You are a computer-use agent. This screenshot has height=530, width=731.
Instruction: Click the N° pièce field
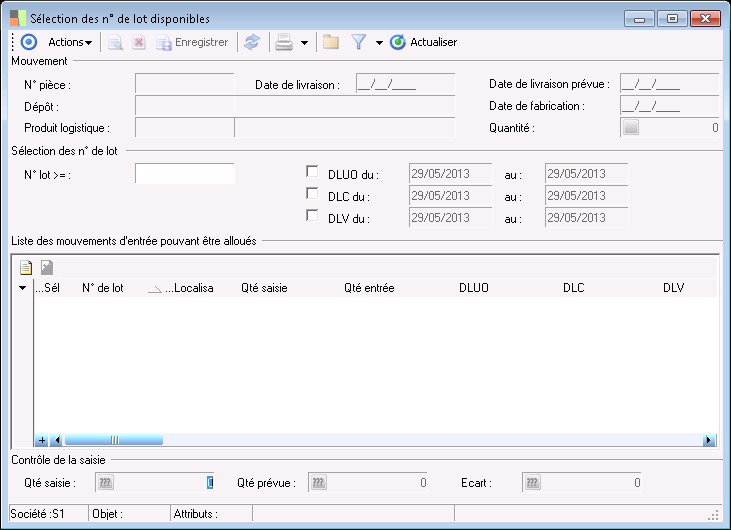185,84
